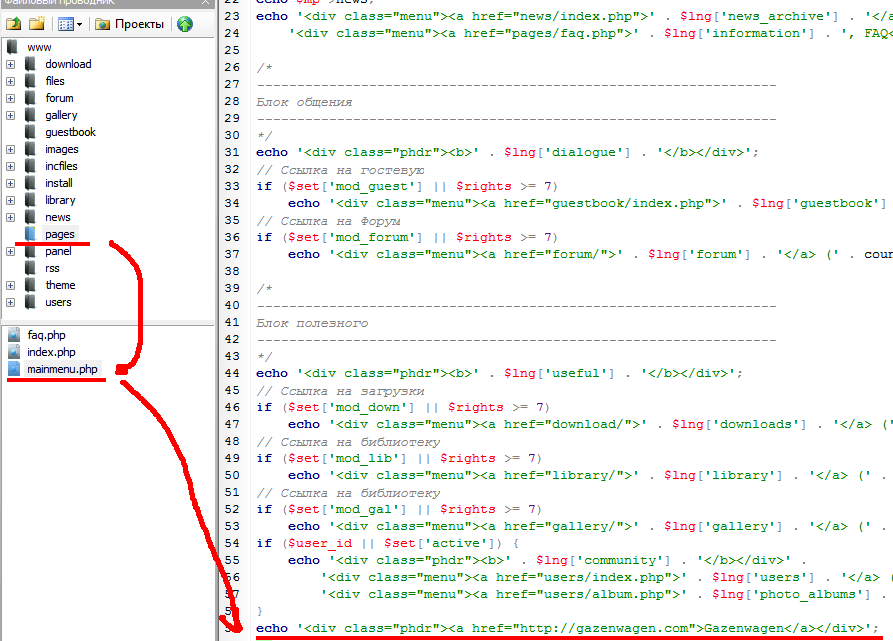Expand the library folder node

tap(10, 200)
